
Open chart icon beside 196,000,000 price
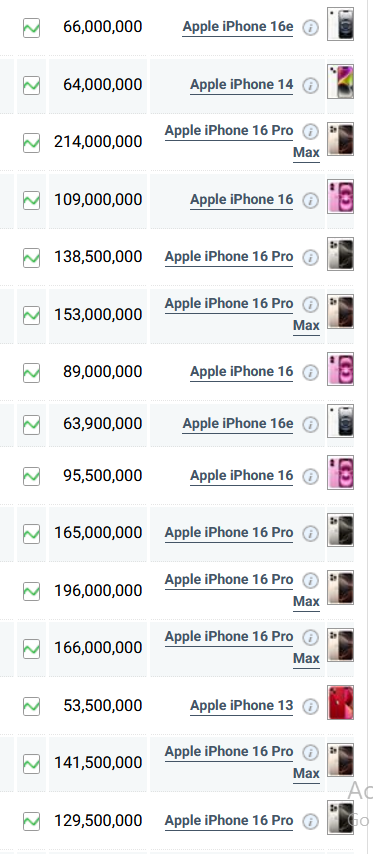(x=32, y=591)
